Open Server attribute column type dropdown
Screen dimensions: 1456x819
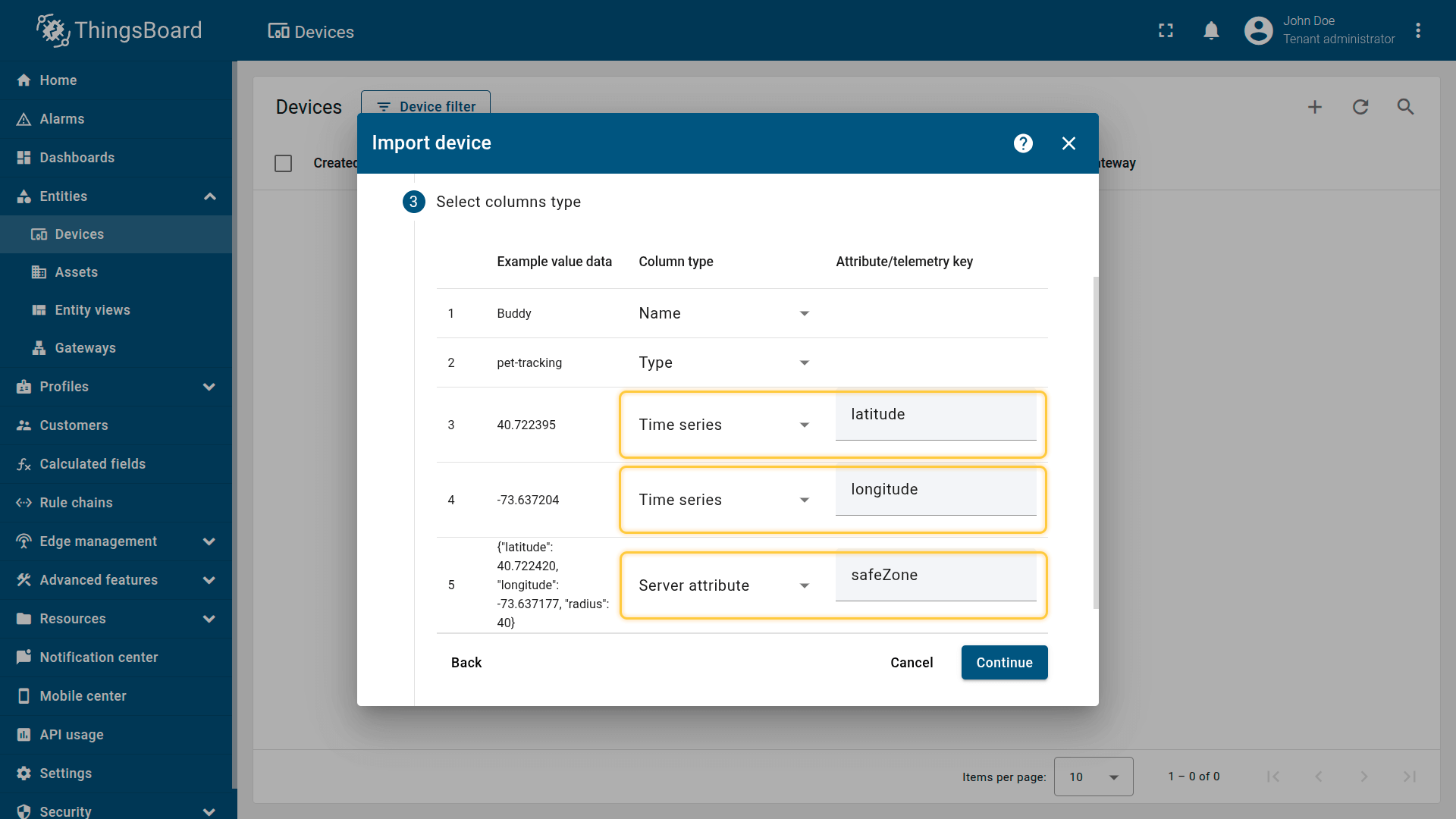[724, 585]
